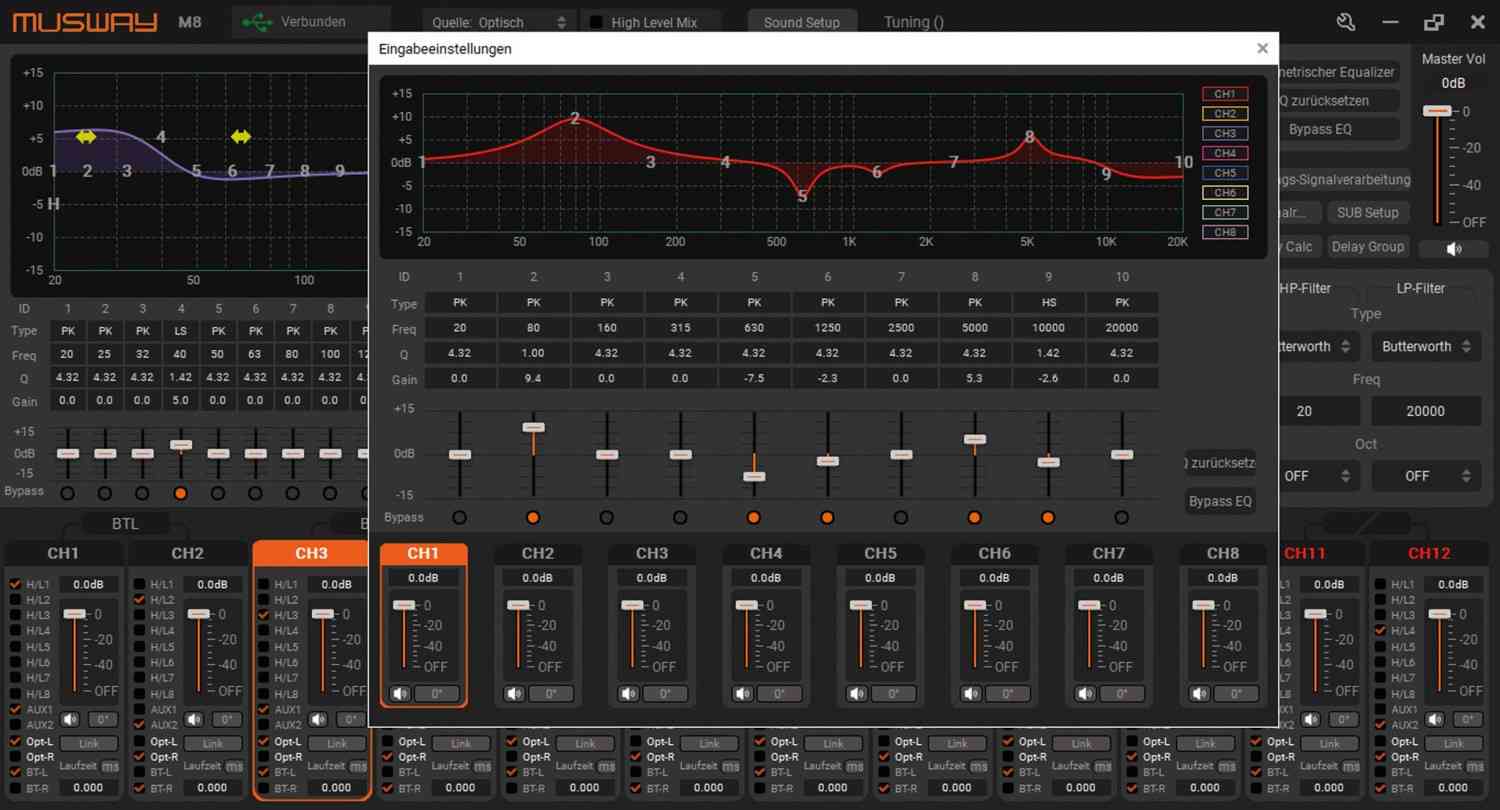Viewport: 1500px width, 810px height.
Task: Select EQ curve node 2 in dialog graph
Action: pyautogui.click(x=575, y=118)
